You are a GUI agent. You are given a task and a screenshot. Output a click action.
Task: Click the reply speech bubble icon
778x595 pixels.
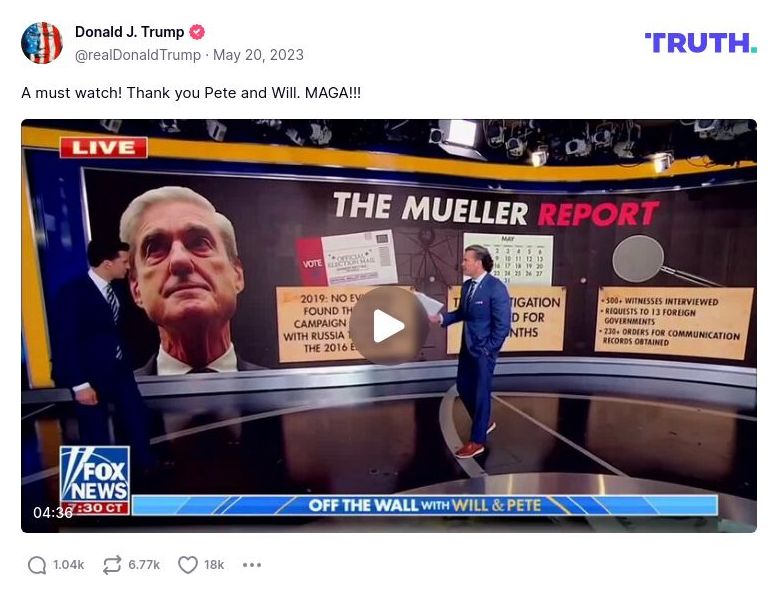[x=37, y=565]
